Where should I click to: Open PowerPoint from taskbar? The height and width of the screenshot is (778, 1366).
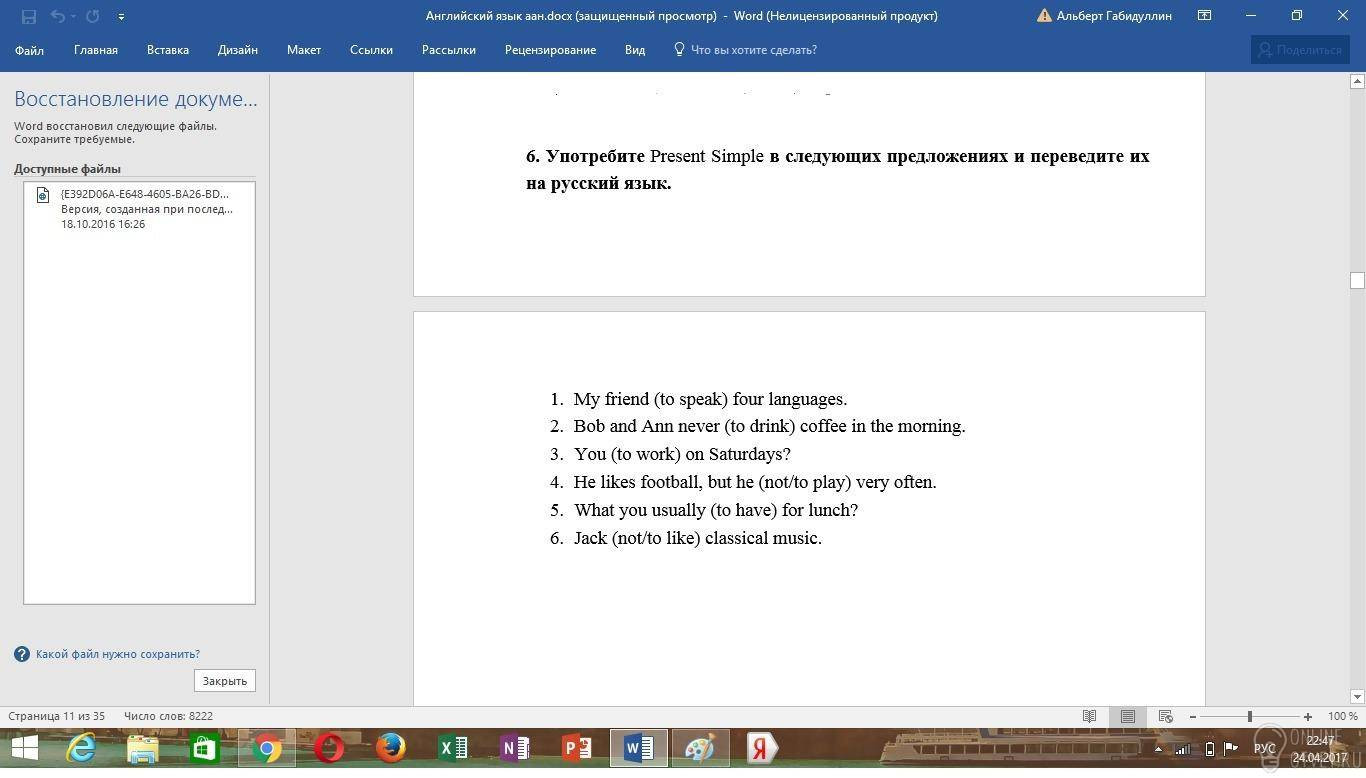pos(576,748)
